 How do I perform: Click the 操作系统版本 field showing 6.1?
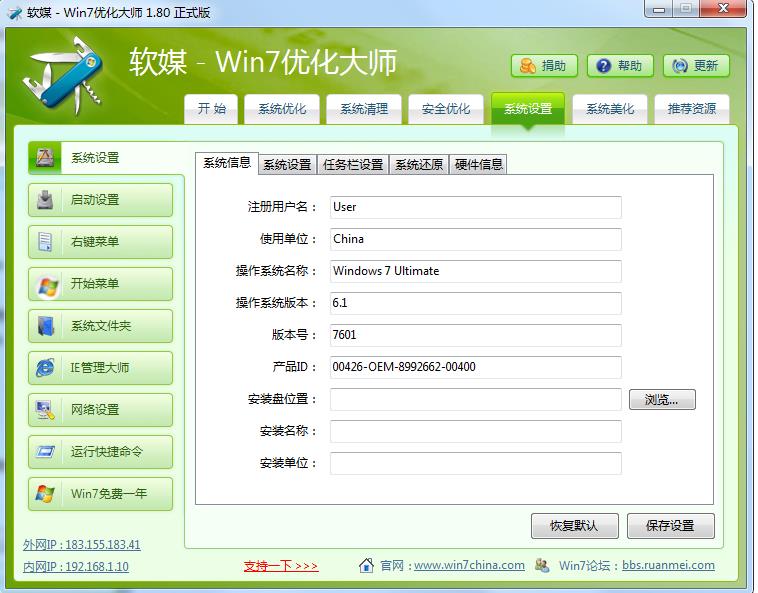click(476, 303)
